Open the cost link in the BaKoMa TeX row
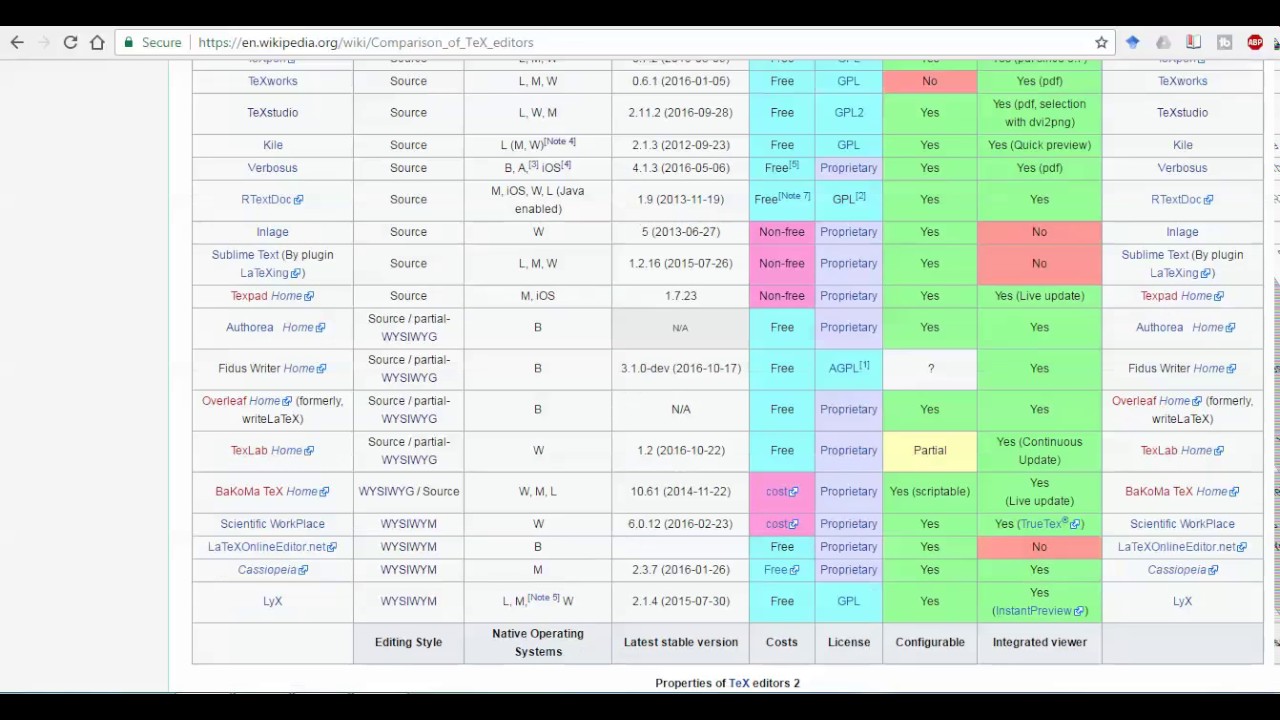1280x720 pixels. tap(782, 491)
